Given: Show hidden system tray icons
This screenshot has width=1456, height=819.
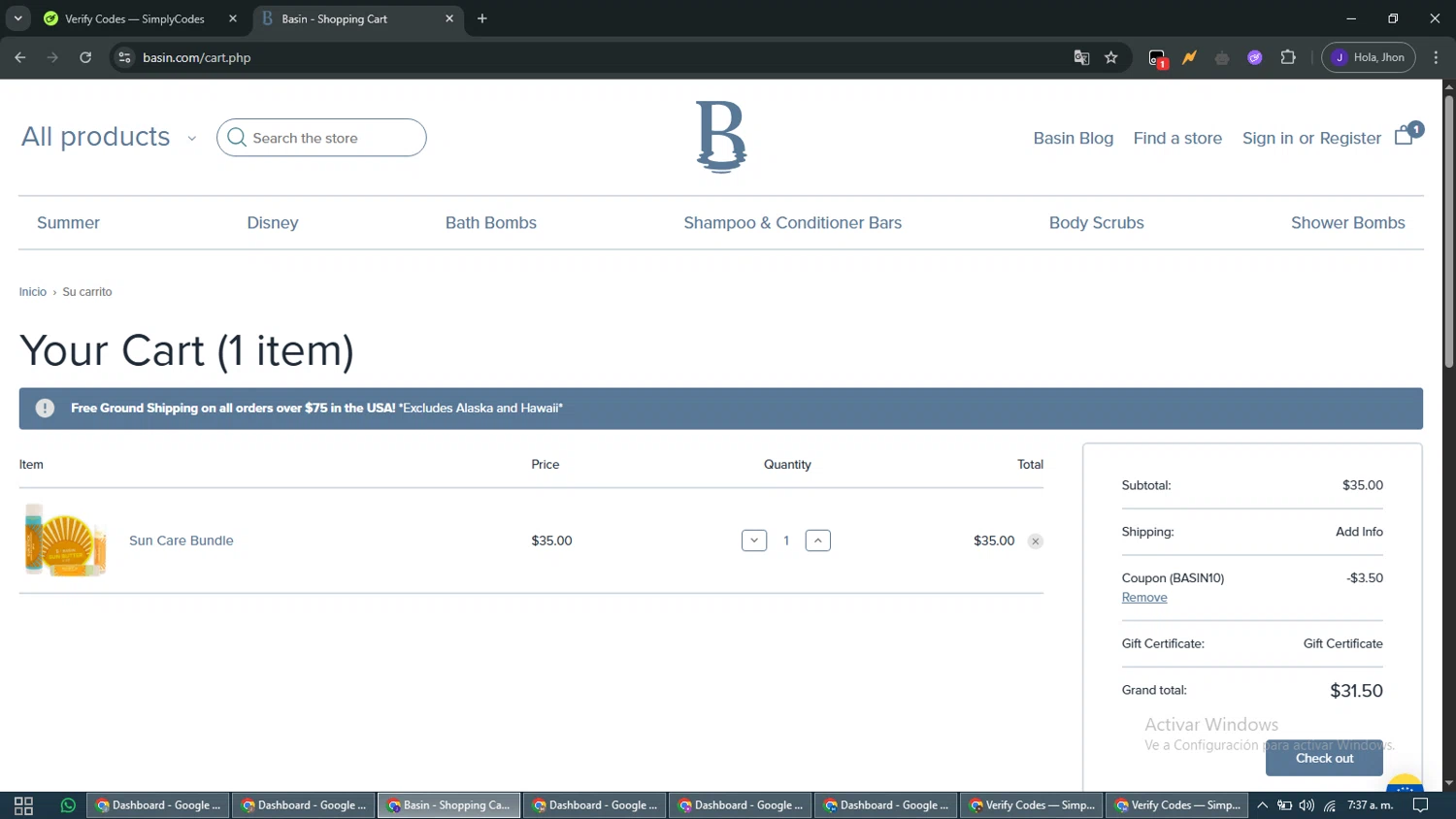Looking at the screenshot, I should pos(1262,805).
